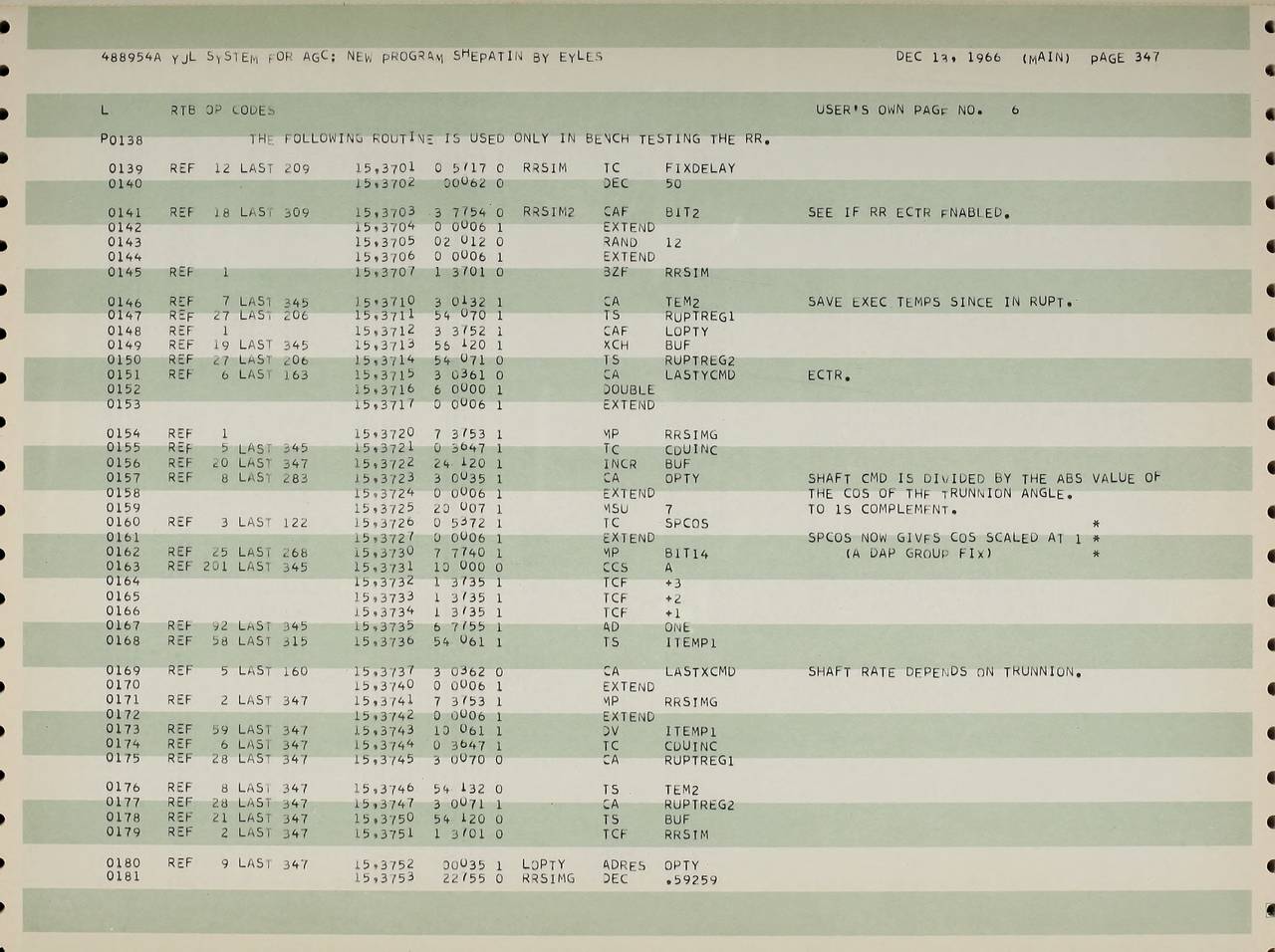Select the date 'DEC 13, 1966'
The image size is (1275, 952).
pyautogui.click(x=948, y=58)
